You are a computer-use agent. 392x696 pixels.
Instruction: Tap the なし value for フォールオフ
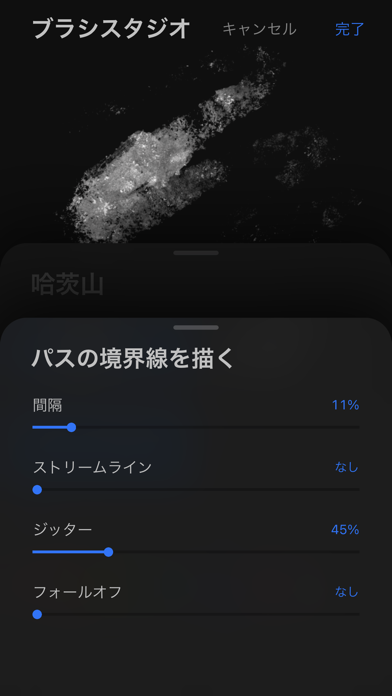click(x=347, y=592)
